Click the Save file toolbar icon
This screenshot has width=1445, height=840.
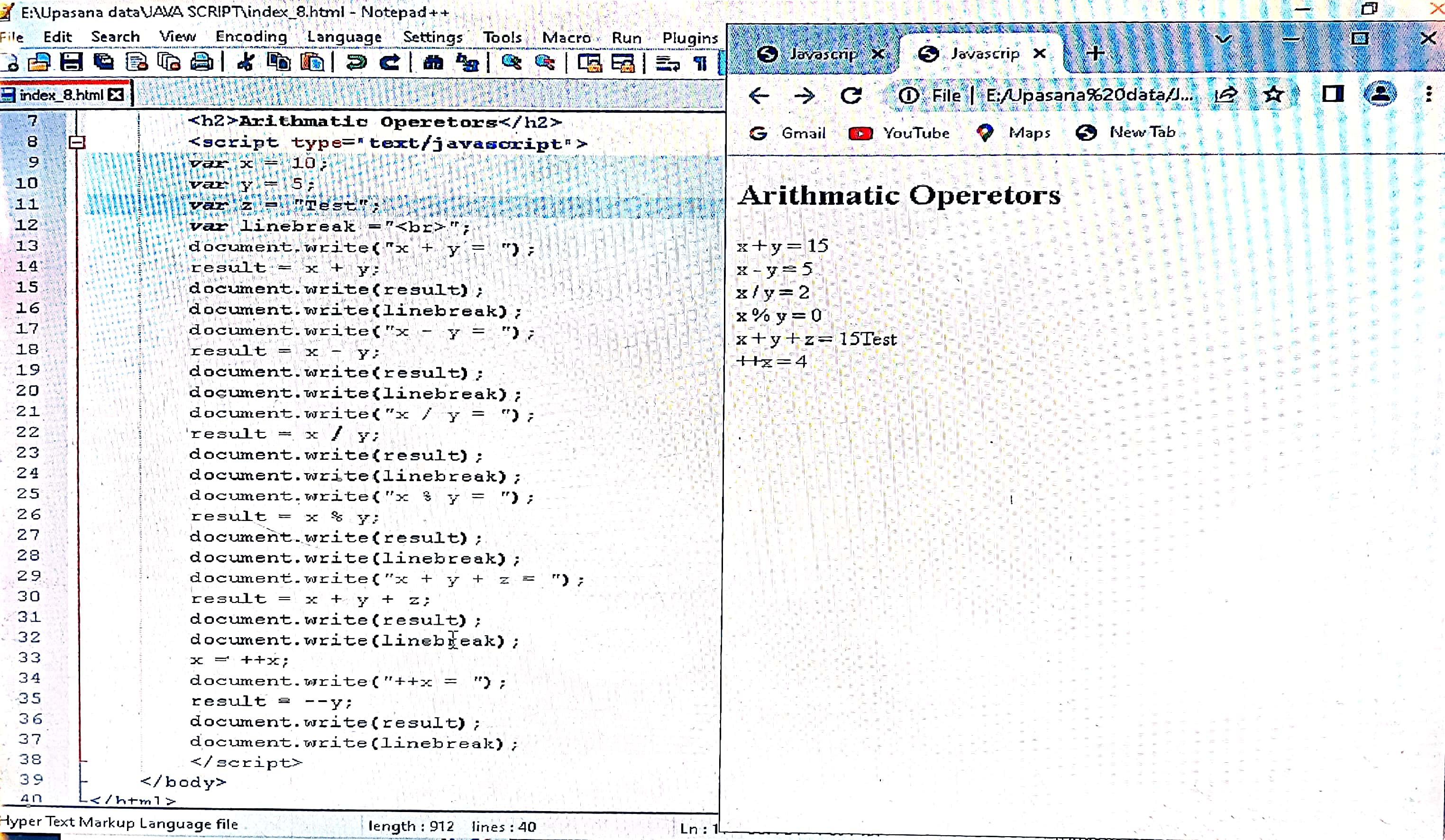(x=72, y=62)
